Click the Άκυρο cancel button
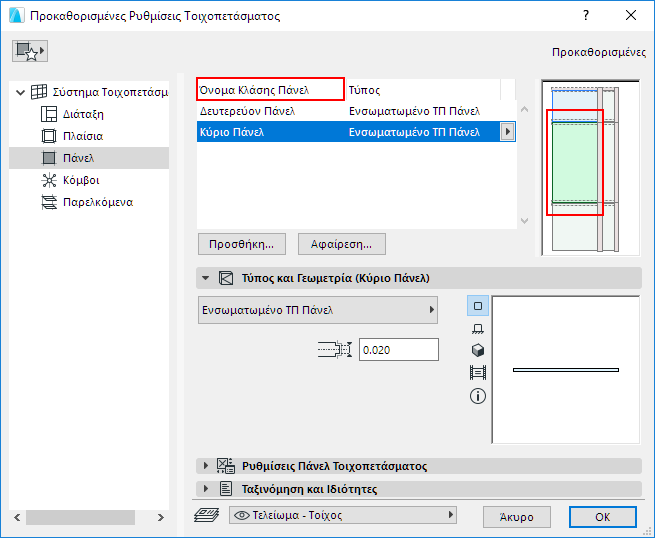655x538 pixels. click(x=517, y=517)
